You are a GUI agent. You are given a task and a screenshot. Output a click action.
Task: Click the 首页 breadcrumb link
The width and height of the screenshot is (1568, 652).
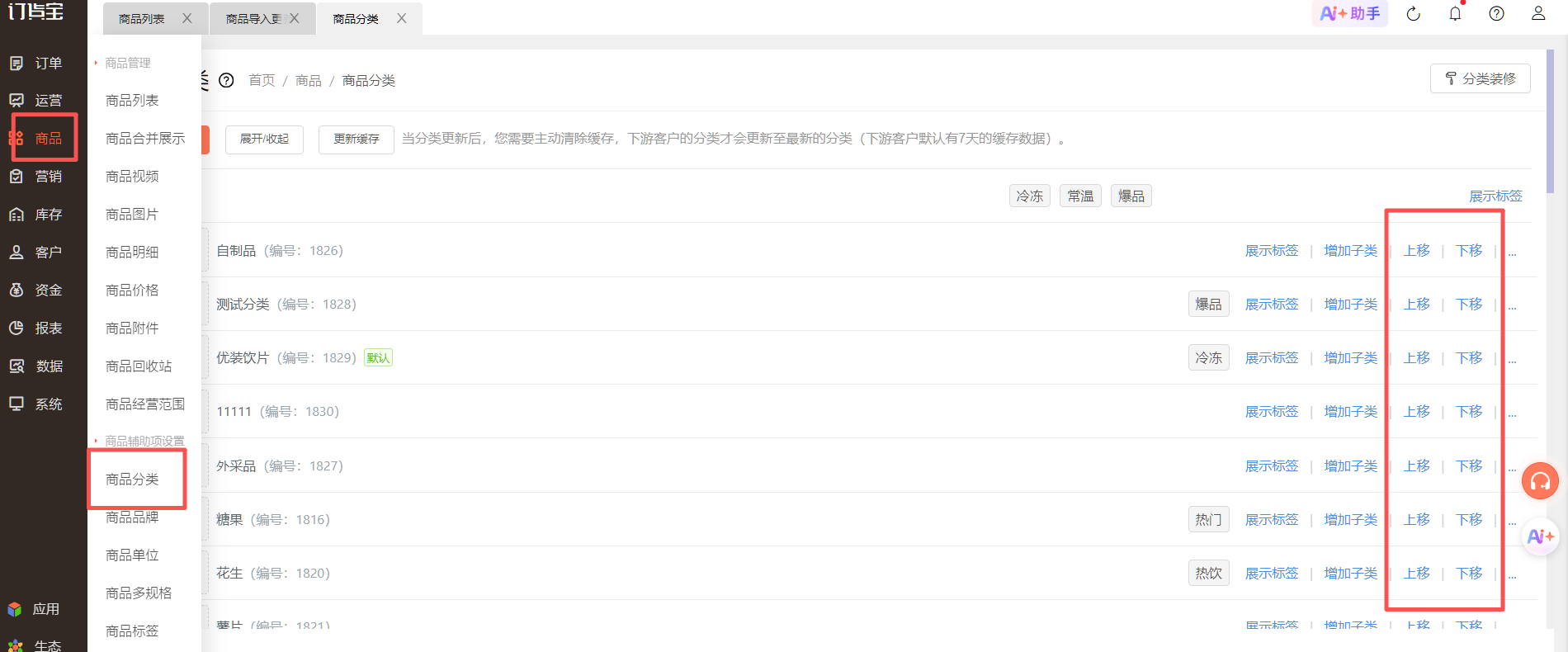(x=262, y=80)
